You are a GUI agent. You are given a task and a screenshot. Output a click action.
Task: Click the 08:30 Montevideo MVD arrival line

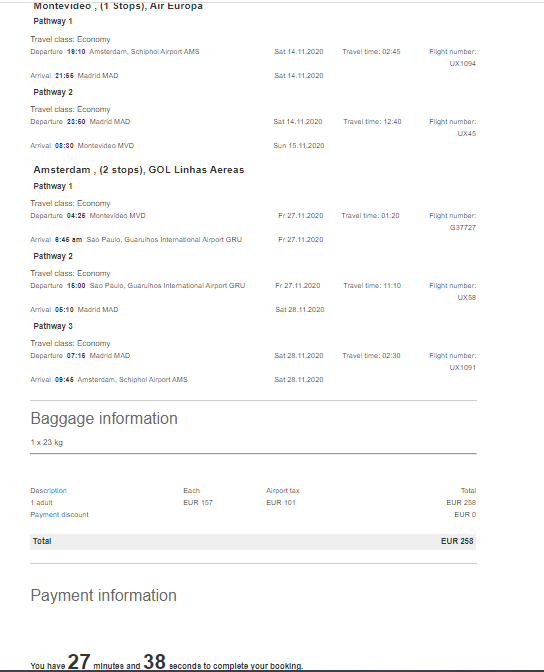click(82, 146)
